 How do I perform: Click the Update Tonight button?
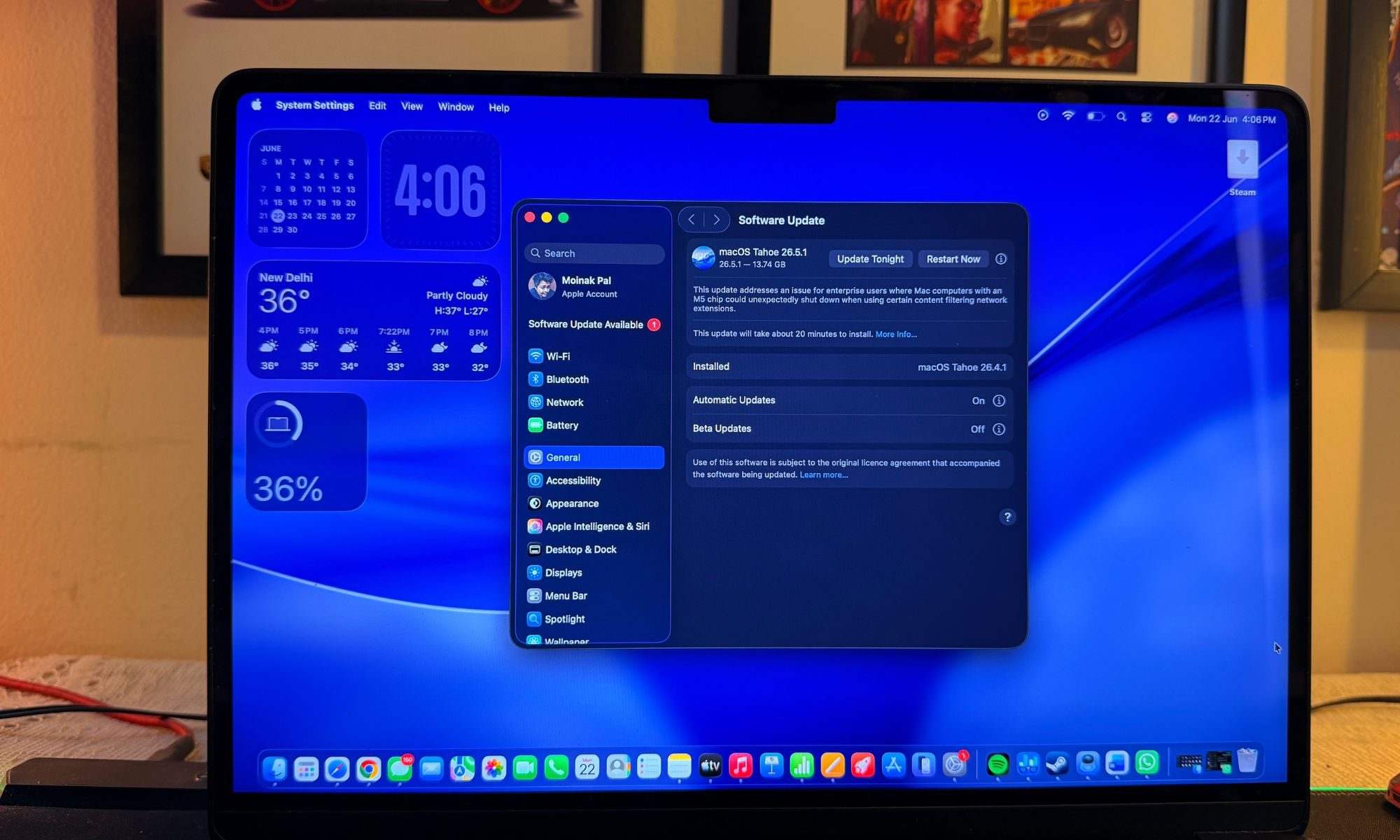[x=870, y=259]
